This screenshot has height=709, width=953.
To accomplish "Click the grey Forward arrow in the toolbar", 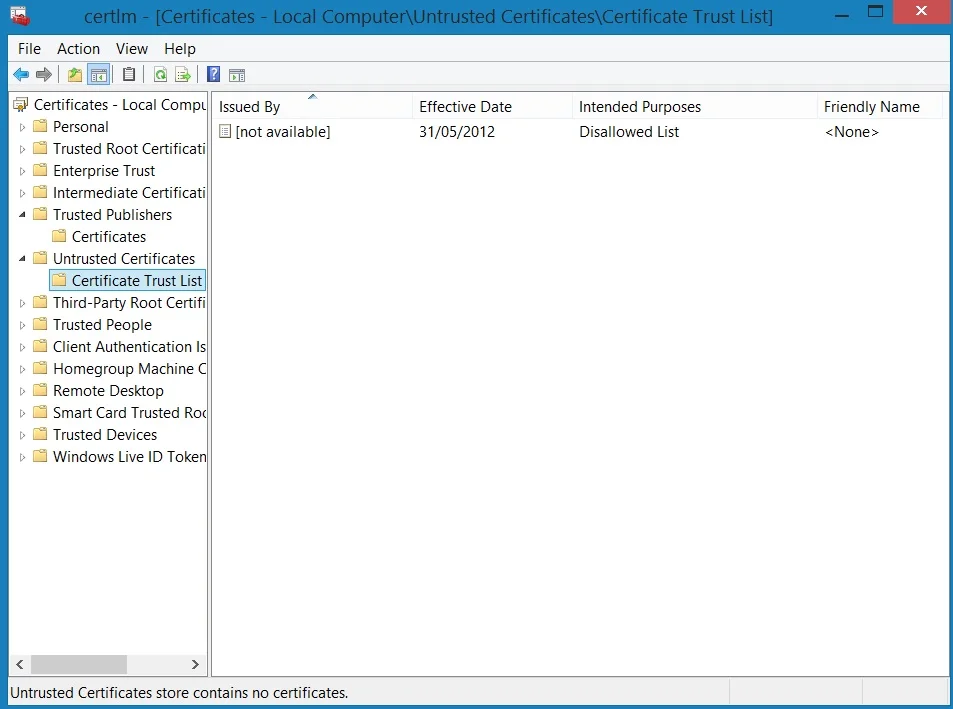I will [x=44, y=75].
